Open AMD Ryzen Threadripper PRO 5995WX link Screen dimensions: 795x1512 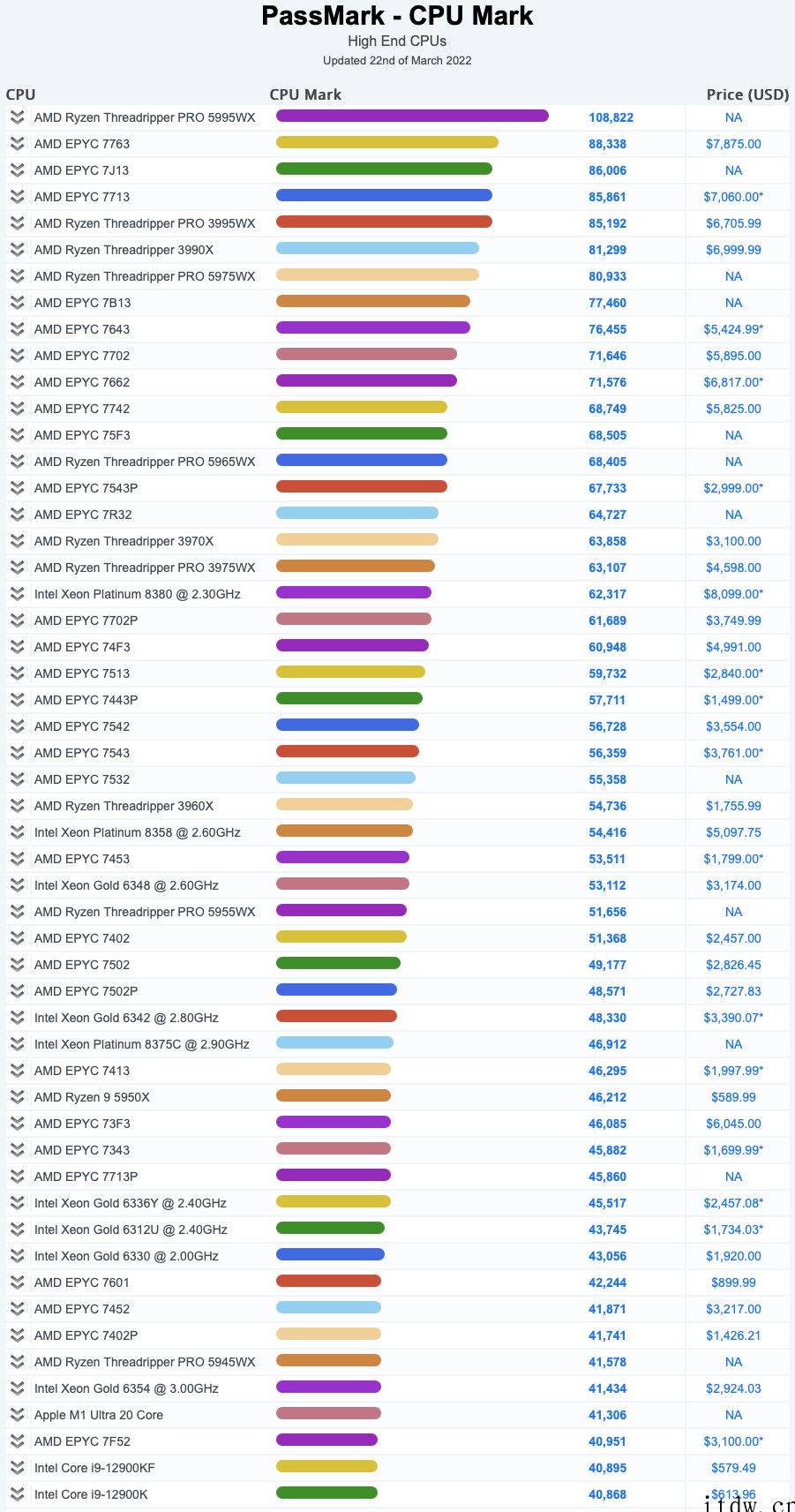pos(145,117)
